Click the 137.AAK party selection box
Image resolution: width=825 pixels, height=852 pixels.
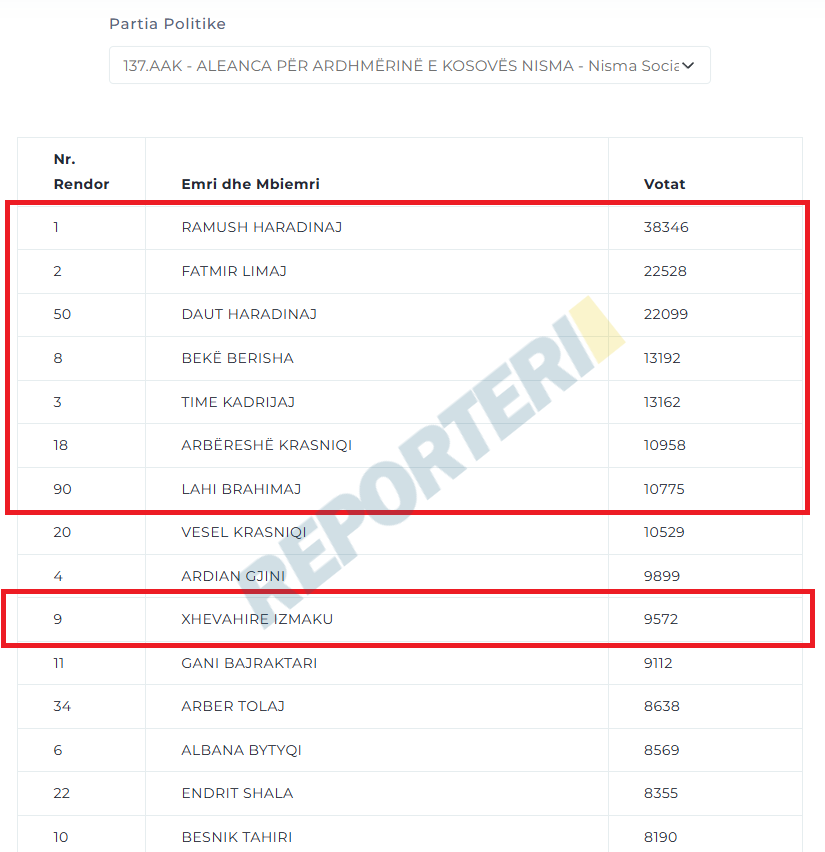(410, 65)
